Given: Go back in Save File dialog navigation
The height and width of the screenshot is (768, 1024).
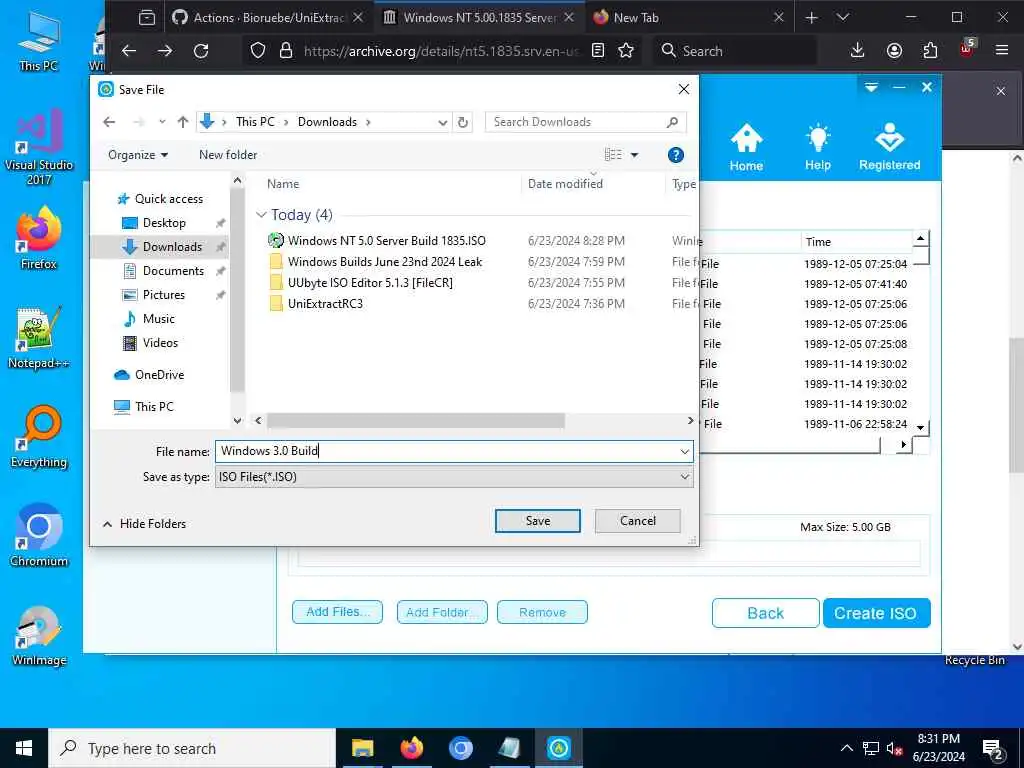Looking at the screenshot, I should (x=109, y=121).
